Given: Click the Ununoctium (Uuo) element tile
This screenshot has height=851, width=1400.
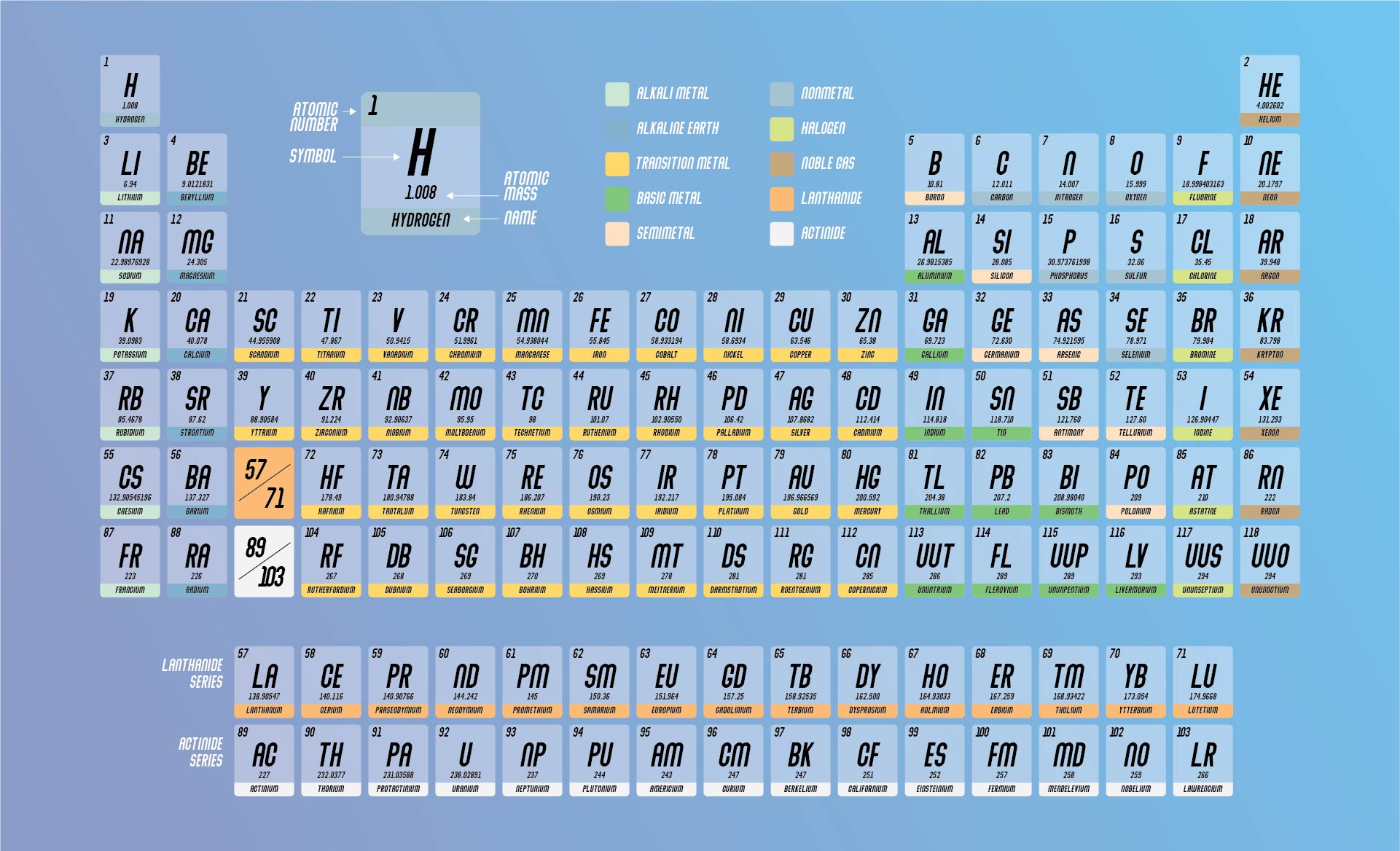Looking at the screenshot, I should tap(1270, 562).
